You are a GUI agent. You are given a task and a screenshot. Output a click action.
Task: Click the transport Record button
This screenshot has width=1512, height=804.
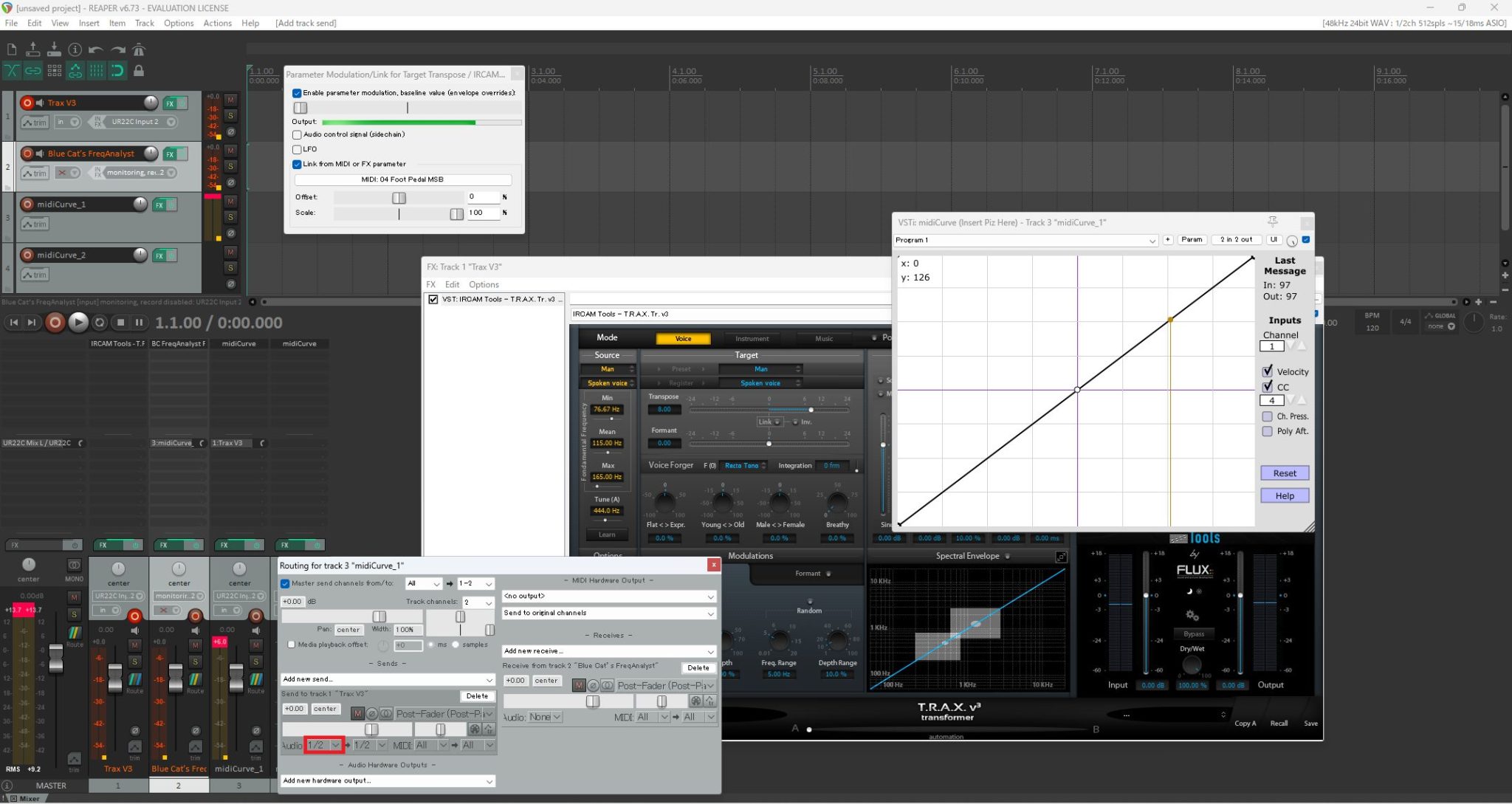55,323
